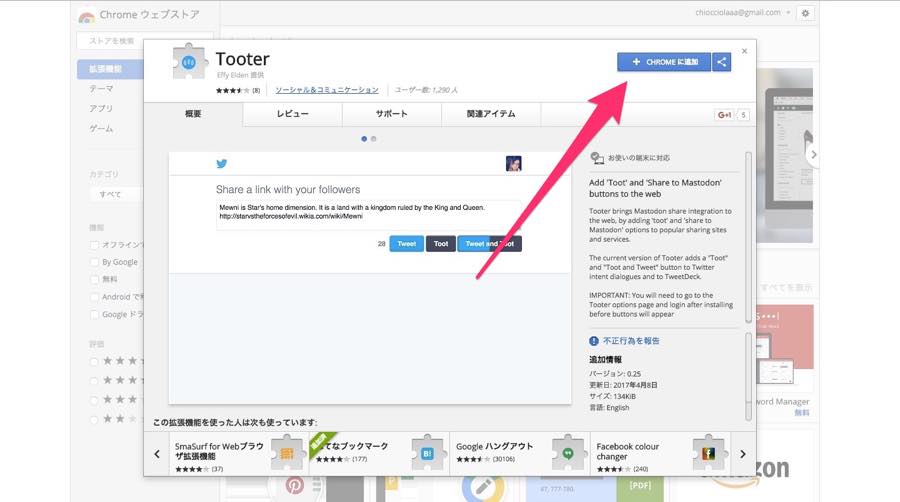Screen dimensions: 900x502
Task: Click the profile avatar in screenshot
Action: click(x=514, y=164)
